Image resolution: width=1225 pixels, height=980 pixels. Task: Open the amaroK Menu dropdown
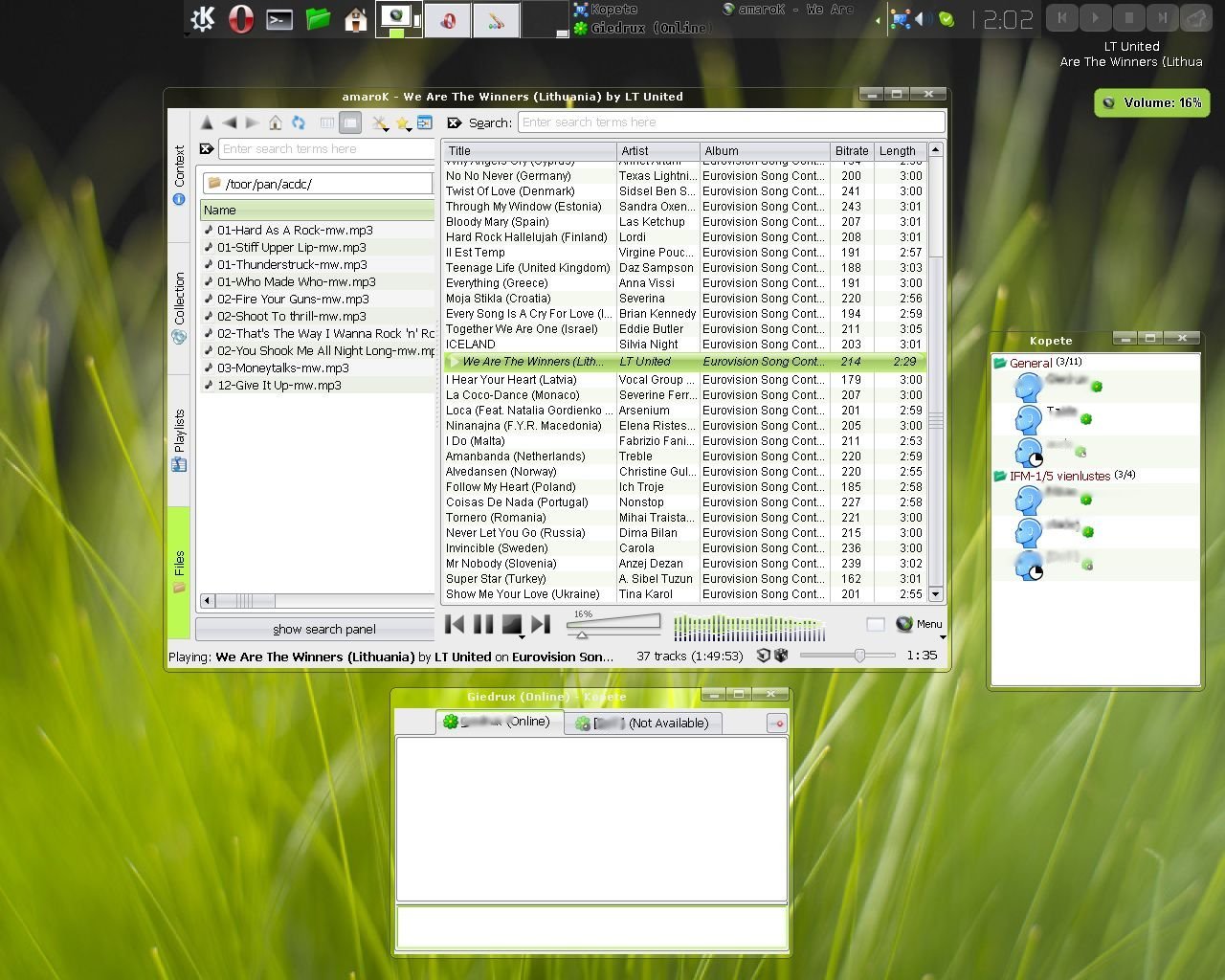[x=921, y=625]
